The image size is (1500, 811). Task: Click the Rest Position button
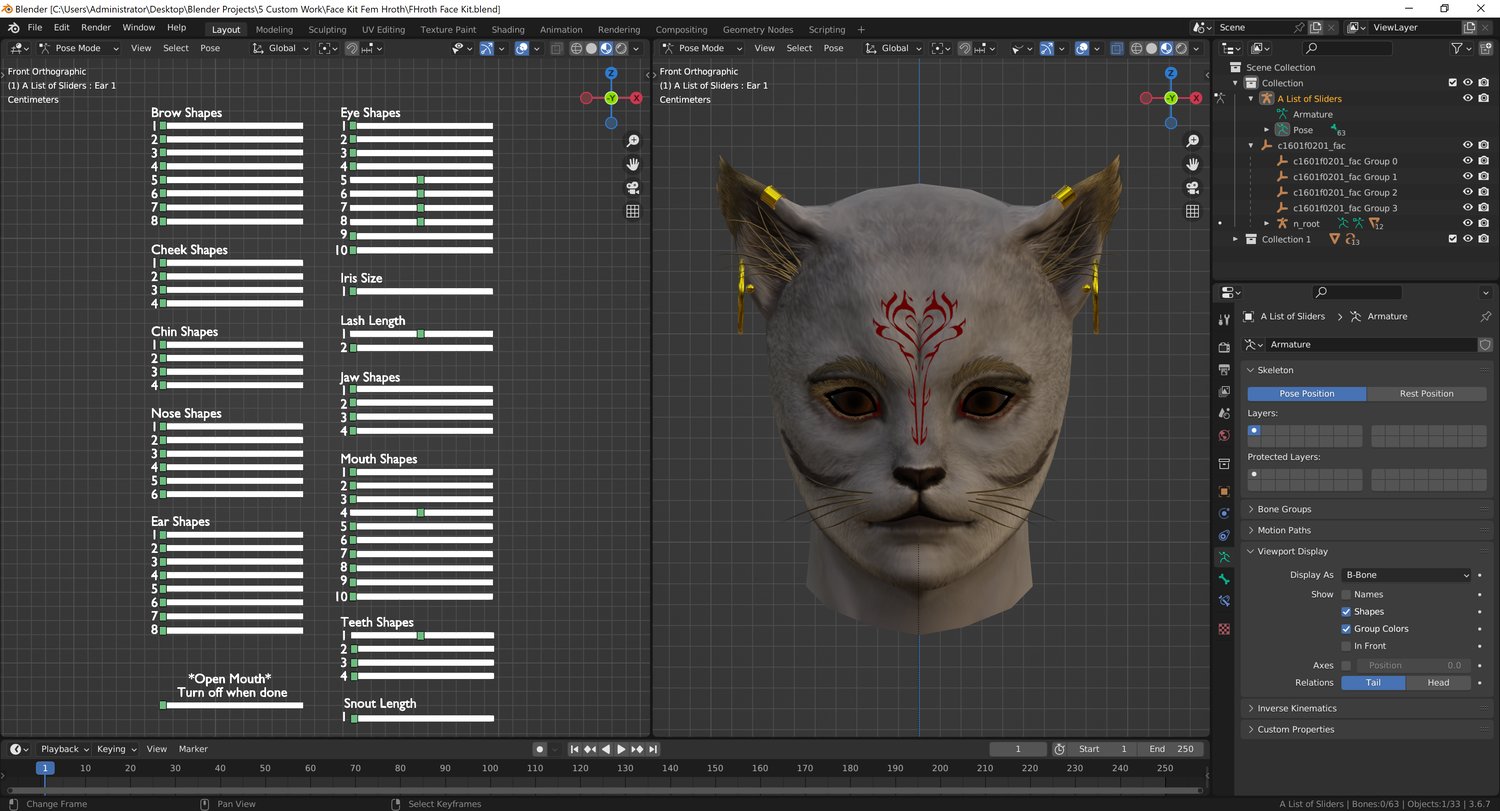[1426, 394]
